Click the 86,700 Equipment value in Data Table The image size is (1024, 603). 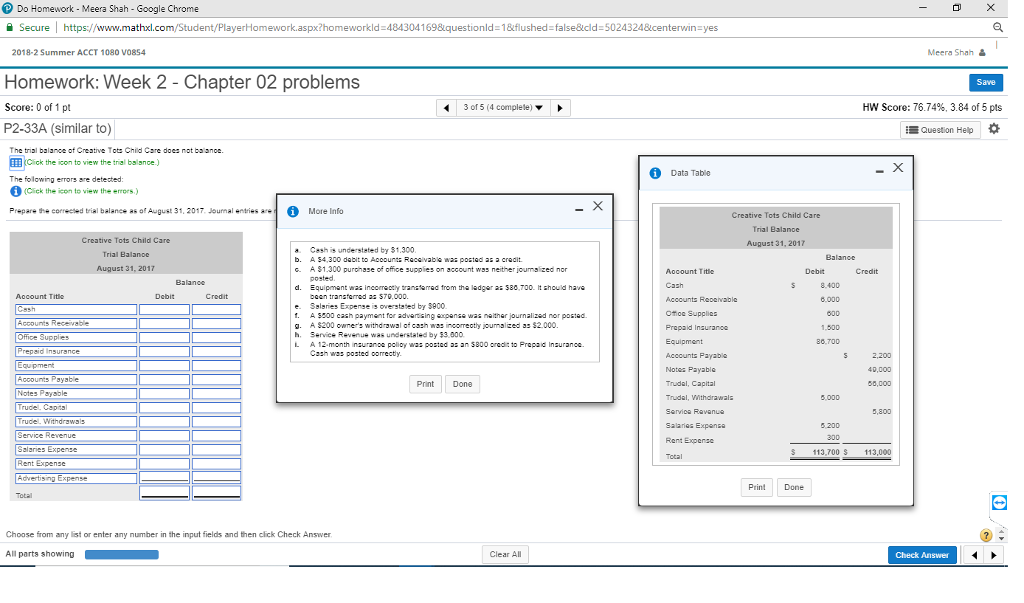coord(830,342)
